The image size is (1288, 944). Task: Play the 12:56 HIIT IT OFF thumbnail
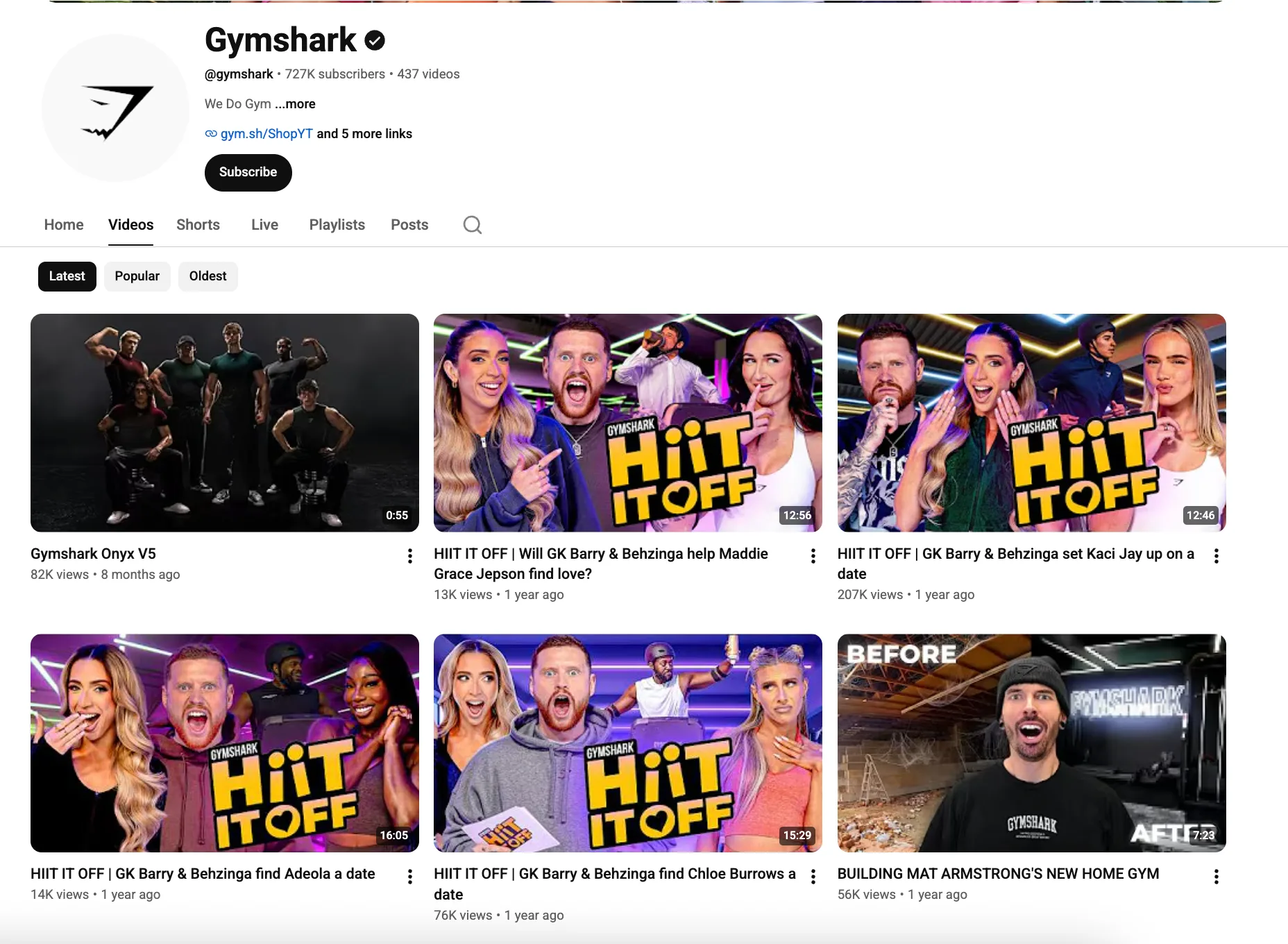tap(628, 423)
